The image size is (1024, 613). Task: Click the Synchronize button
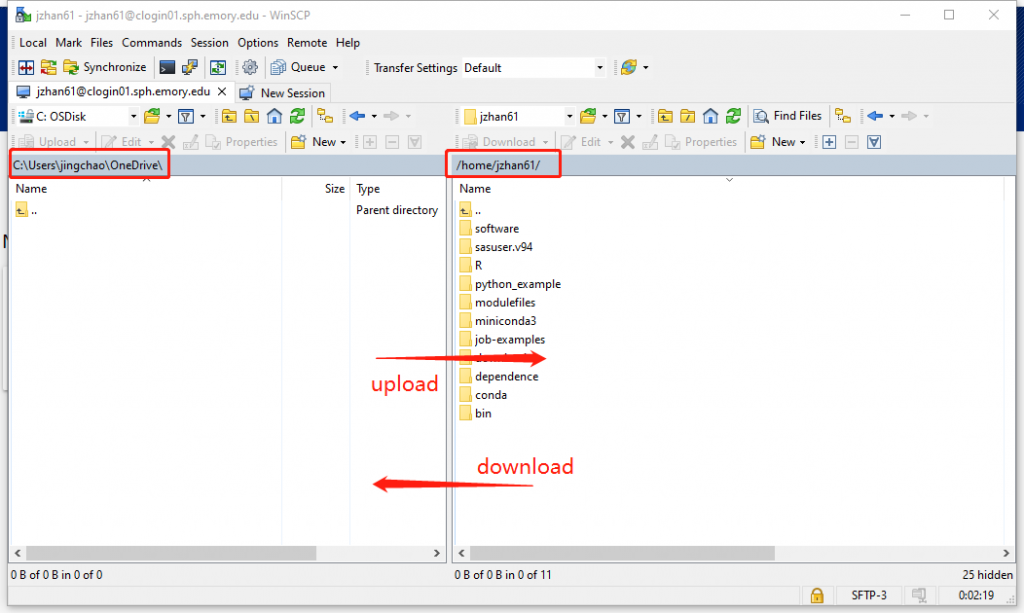pos(105,67)
